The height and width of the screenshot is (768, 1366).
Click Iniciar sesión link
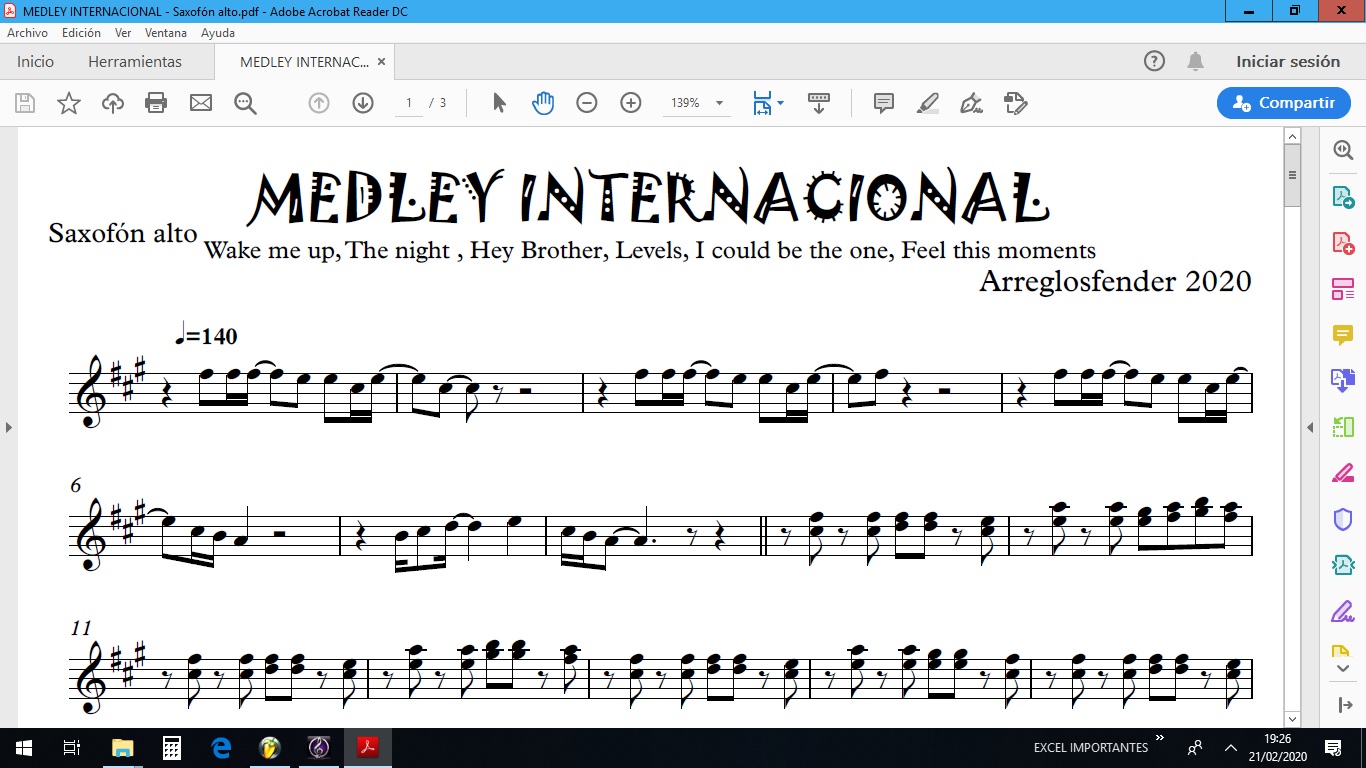click(x=1288, y=61)
